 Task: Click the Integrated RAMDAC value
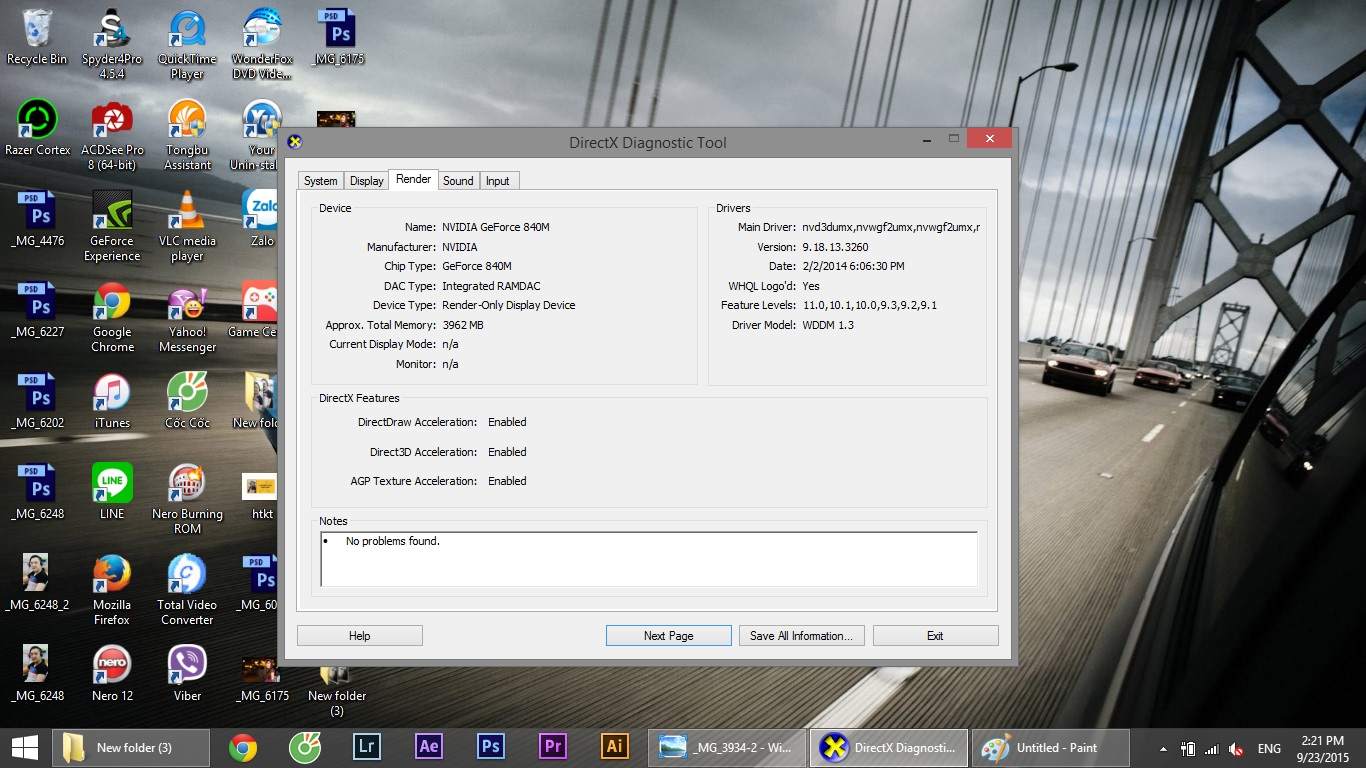(491, 286)
